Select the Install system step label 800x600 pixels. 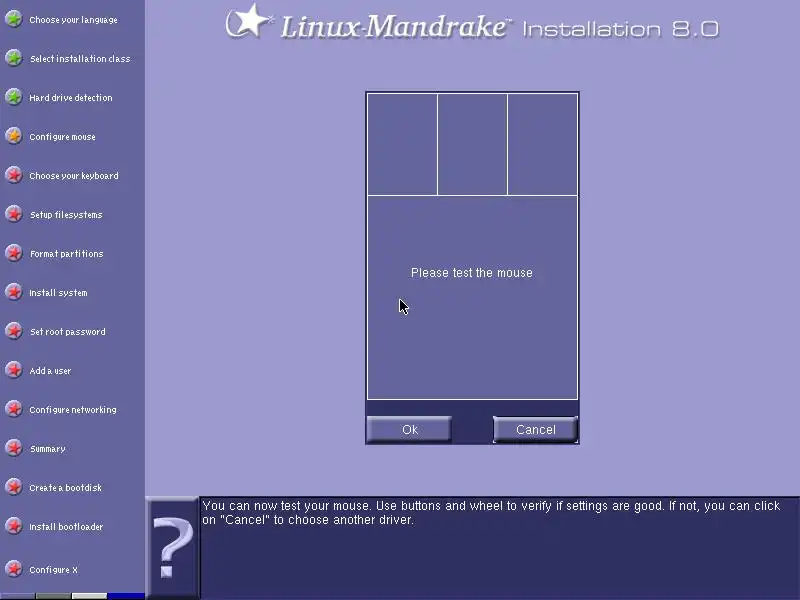pyautogui.click(x=58, y=293)
